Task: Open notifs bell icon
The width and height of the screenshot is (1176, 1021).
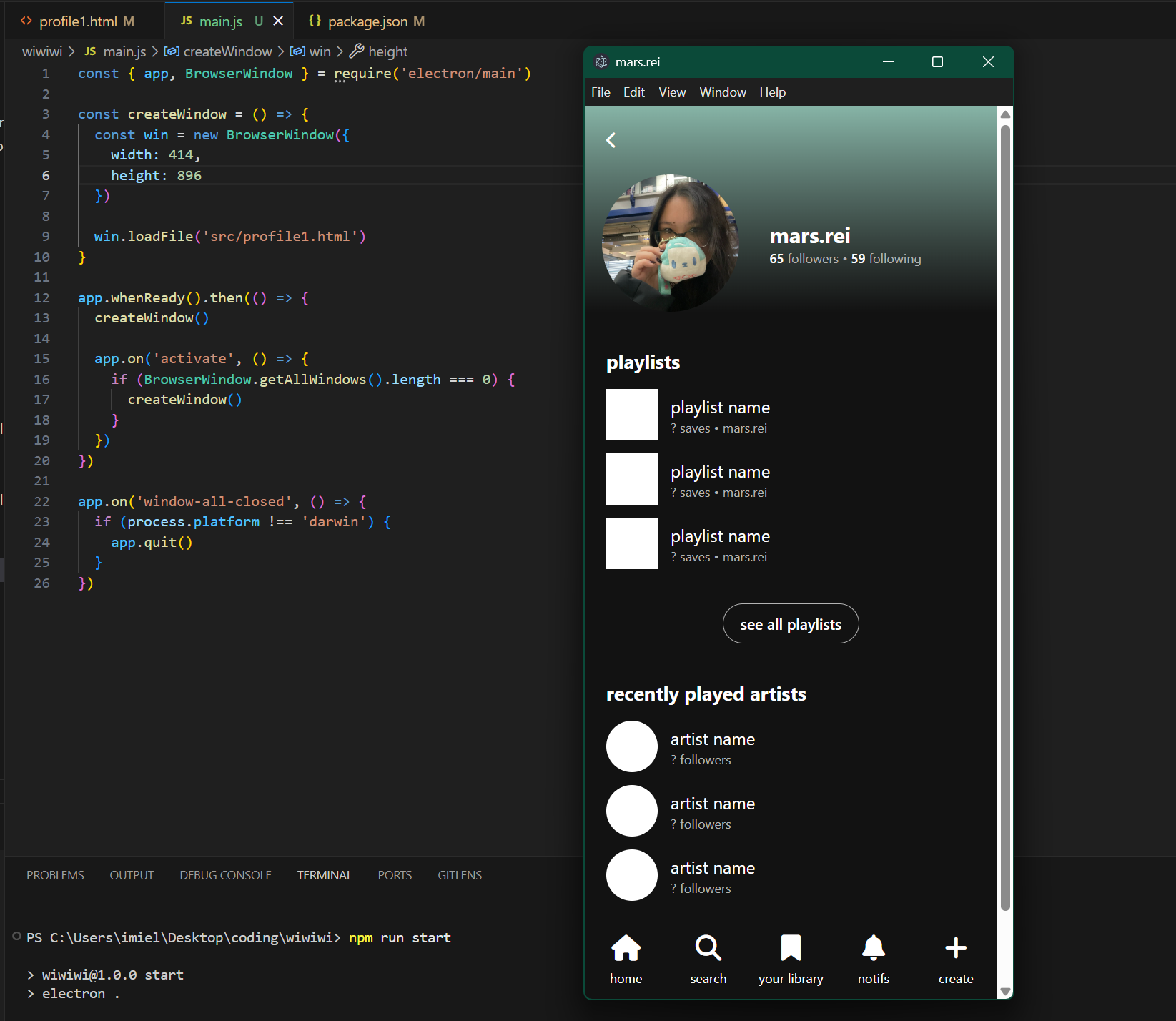Action: tap(873, 949)
